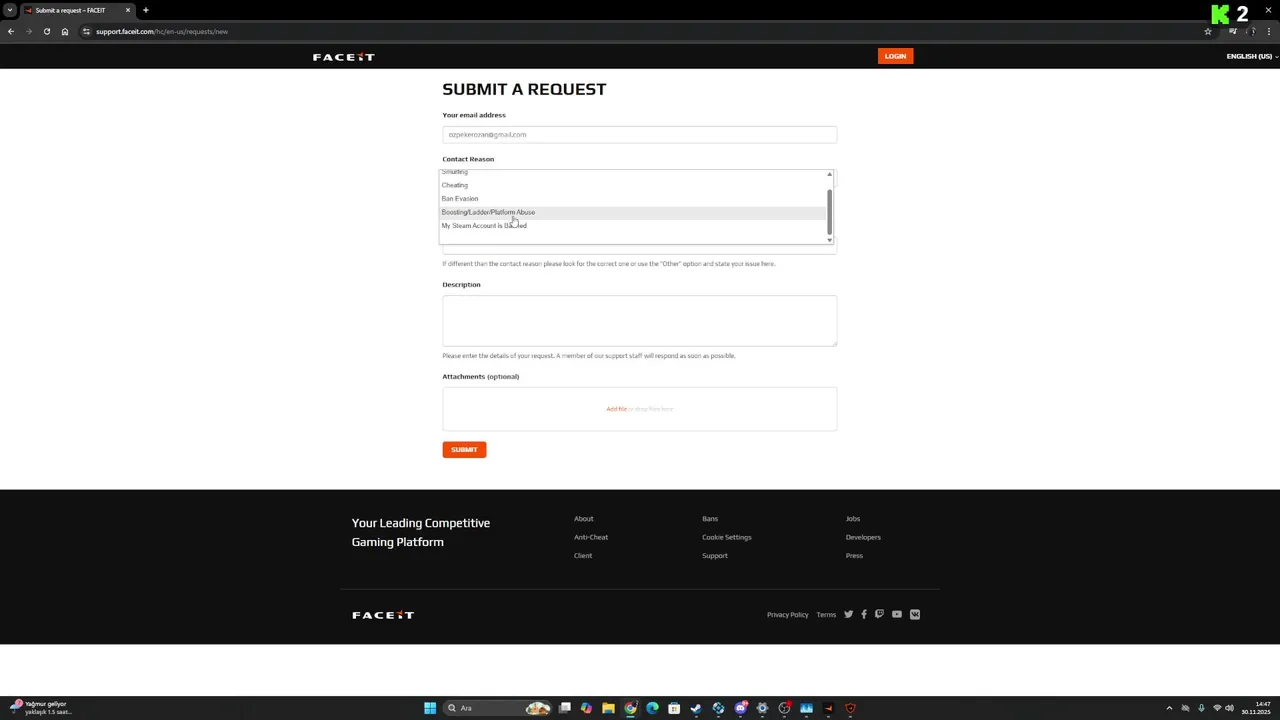Open FACEIT Twitch channel icon
The width and height of the screenshot is (1280, 720).
pyautogui.click(x=879, y=614)
